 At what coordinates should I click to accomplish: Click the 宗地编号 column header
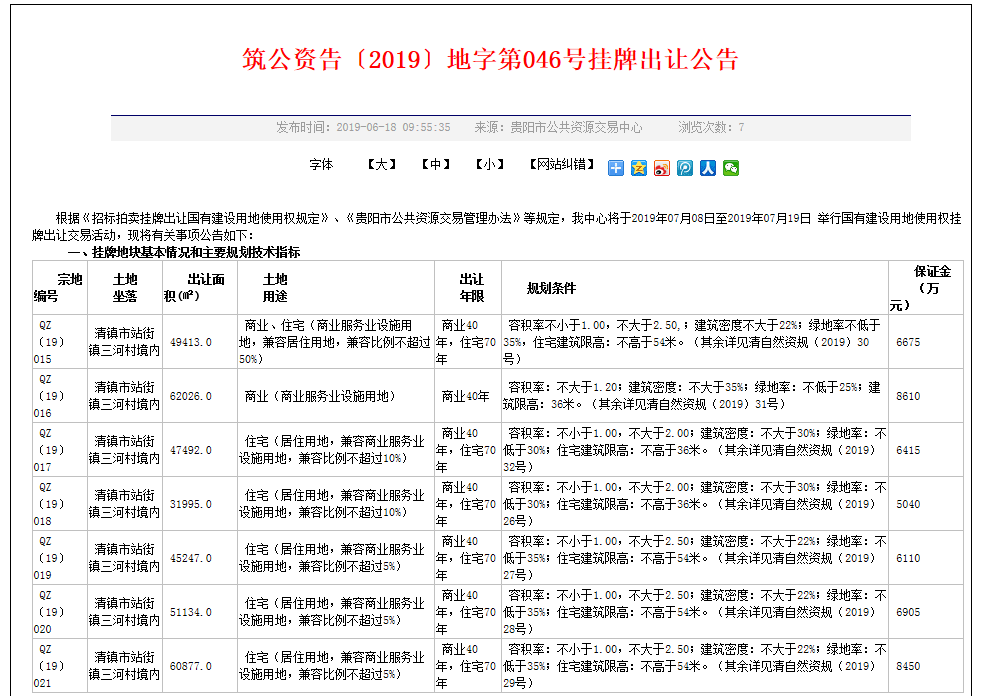point(59,288)
